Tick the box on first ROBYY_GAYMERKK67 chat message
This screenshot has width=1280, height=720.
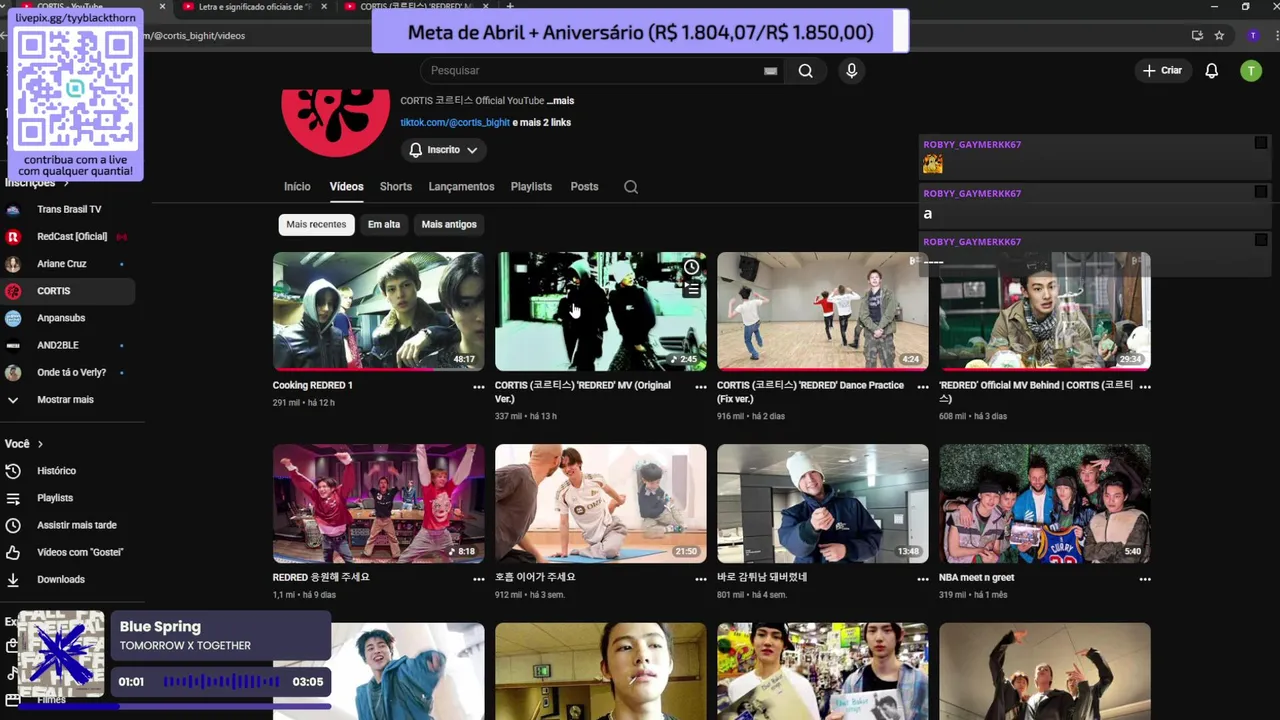1261,143
